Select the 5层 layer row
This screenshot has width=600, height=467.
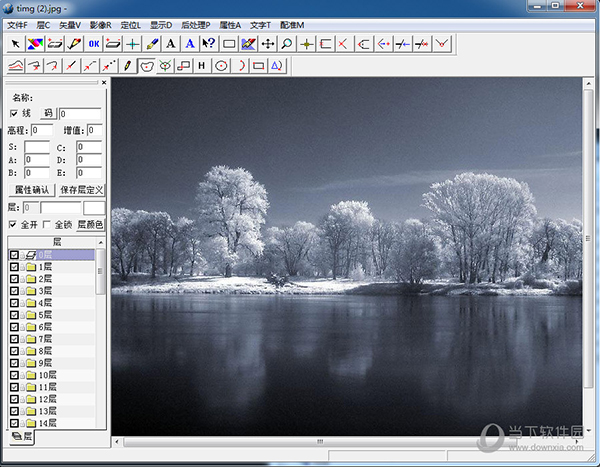click(x=52, y=315)
